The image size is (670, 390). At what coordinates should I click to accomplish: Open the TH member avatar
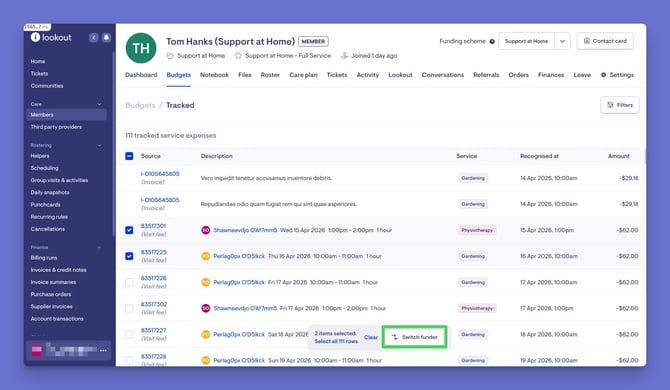141,48
